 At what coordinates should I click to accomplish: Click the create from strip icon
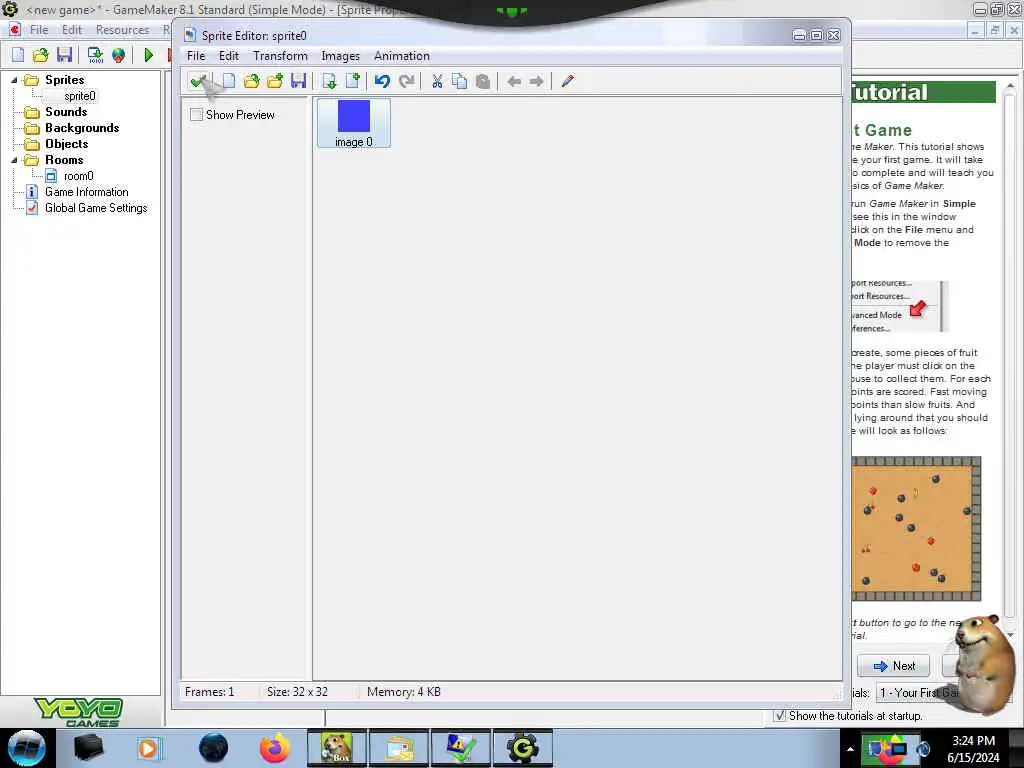pyautogui.click(x=329, y=81)
